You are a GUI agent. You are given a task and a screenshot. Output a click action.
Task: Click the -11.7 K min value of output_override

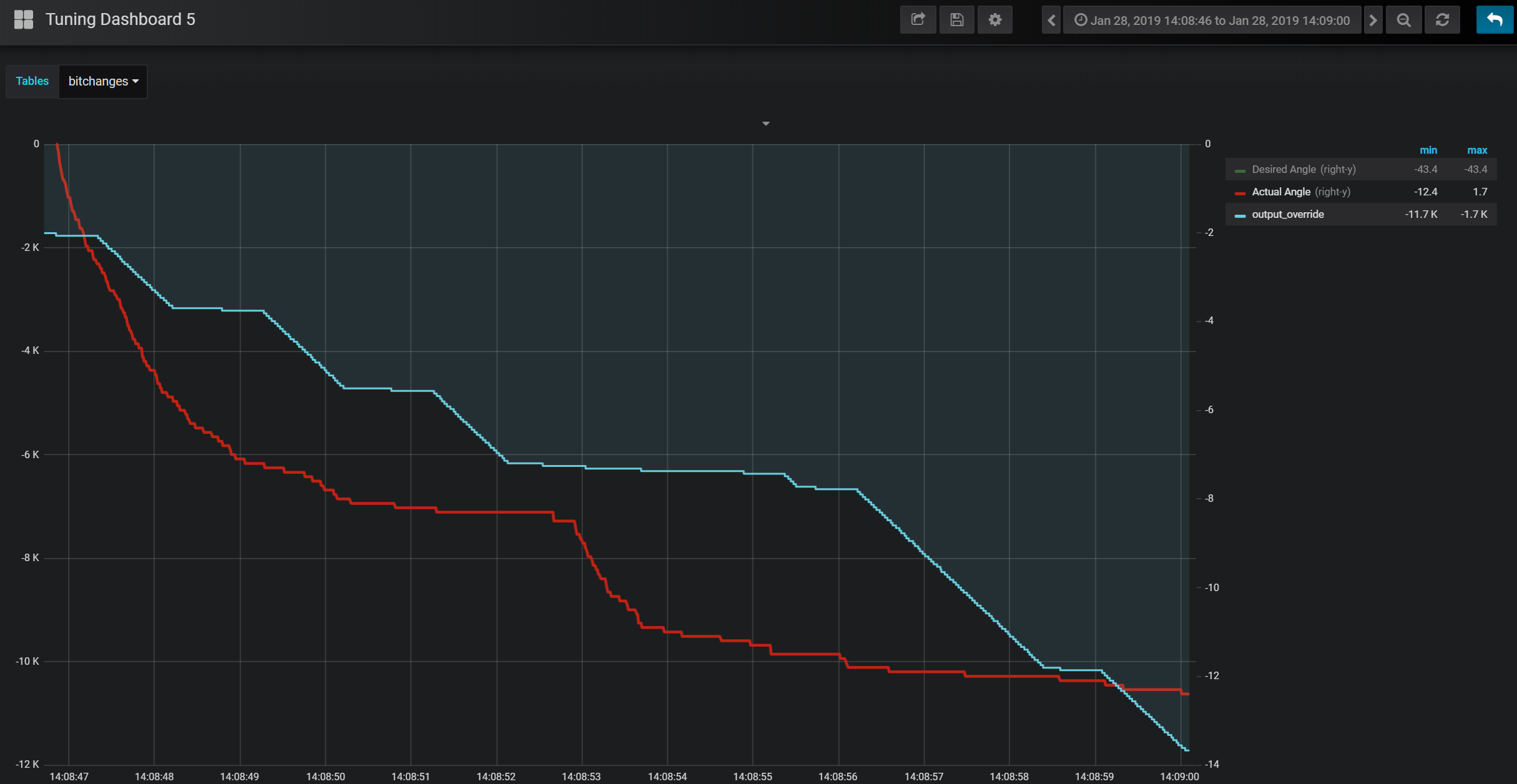click(1421, 214)
